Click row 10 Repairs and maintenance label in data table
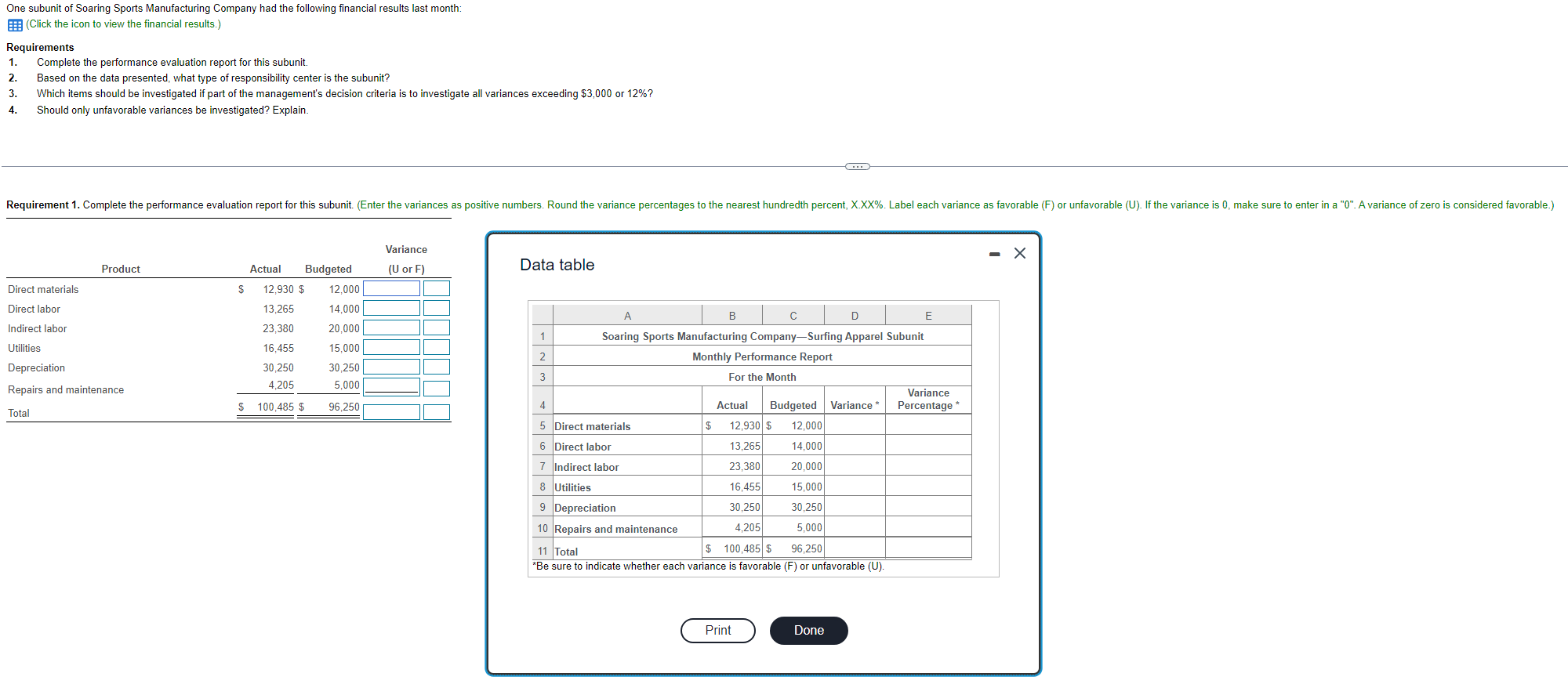Screen dimensions: 1568x684 [x=616, y=529]
